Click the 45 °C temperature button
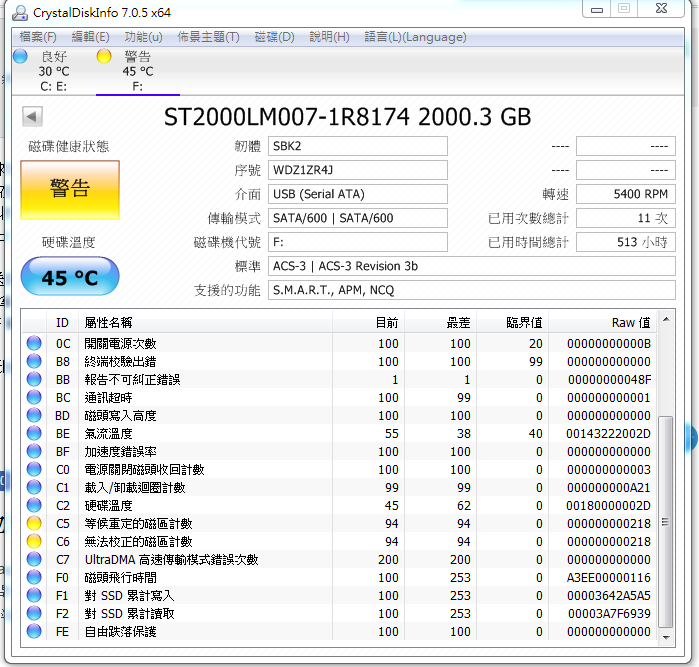699x667 pixels. (70, 276)
